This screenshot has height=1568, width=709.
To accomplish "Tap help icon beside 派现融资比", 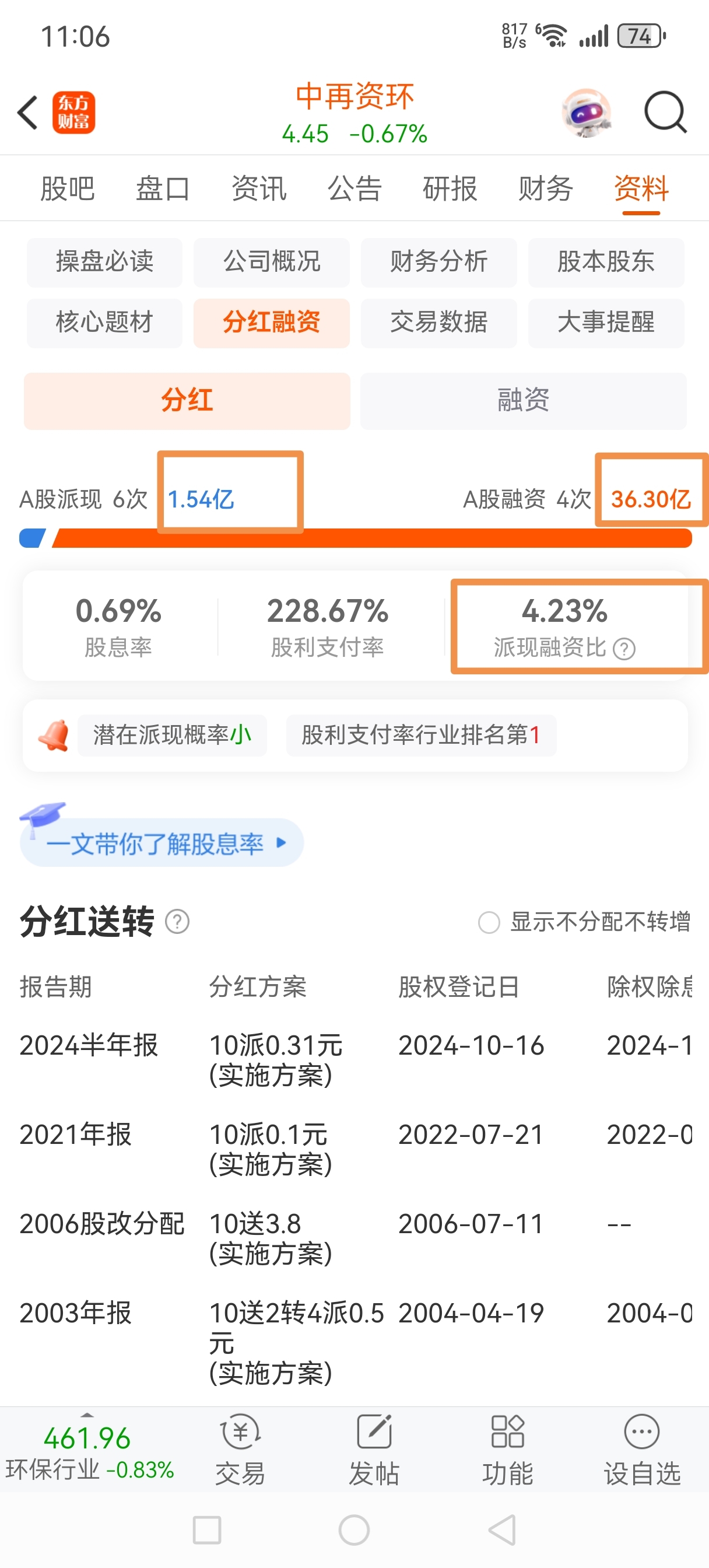I will [x=624, y=649].
